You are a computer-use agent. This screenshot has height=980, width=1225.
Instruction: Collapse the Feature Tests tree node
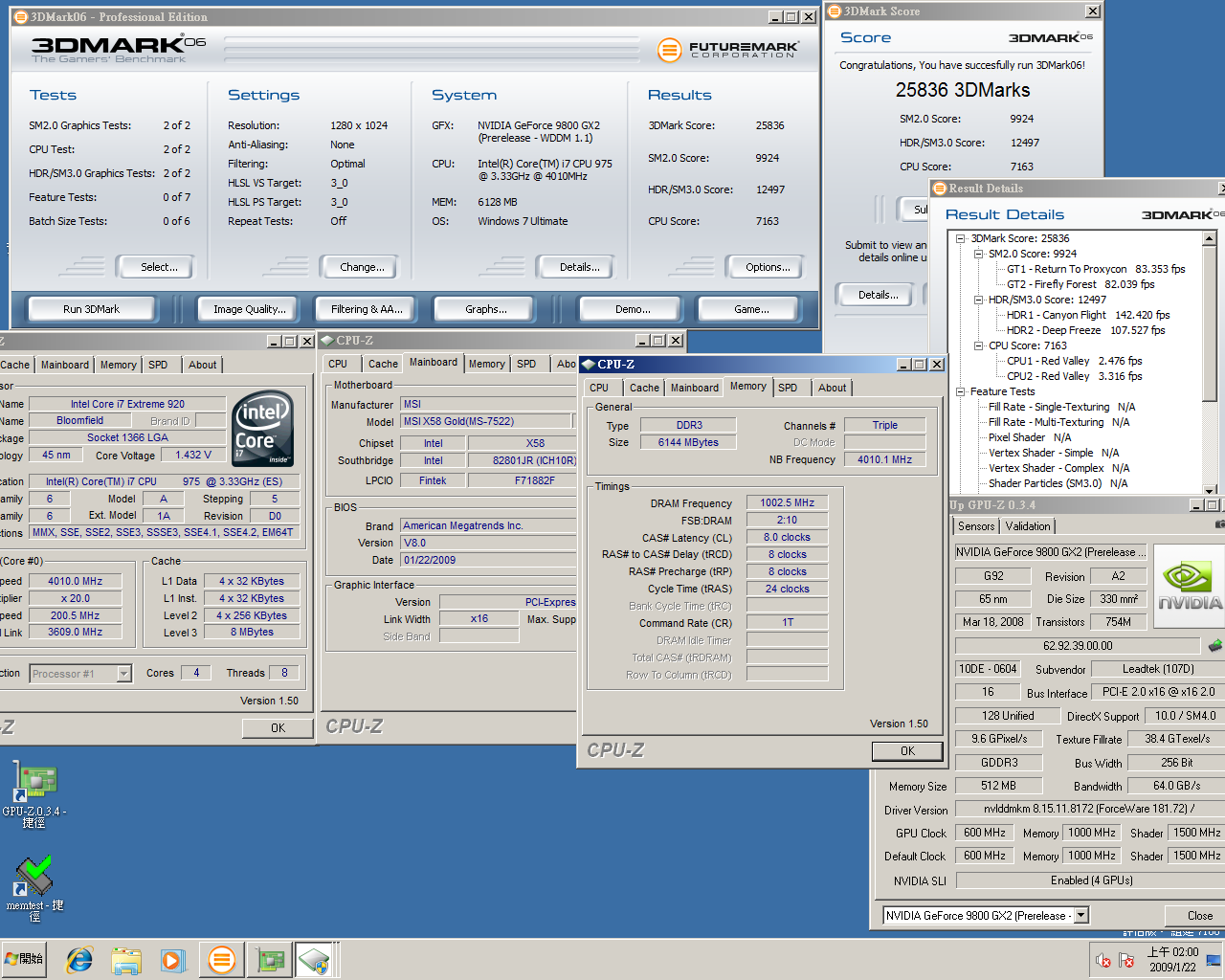click(x=960, y=391)
